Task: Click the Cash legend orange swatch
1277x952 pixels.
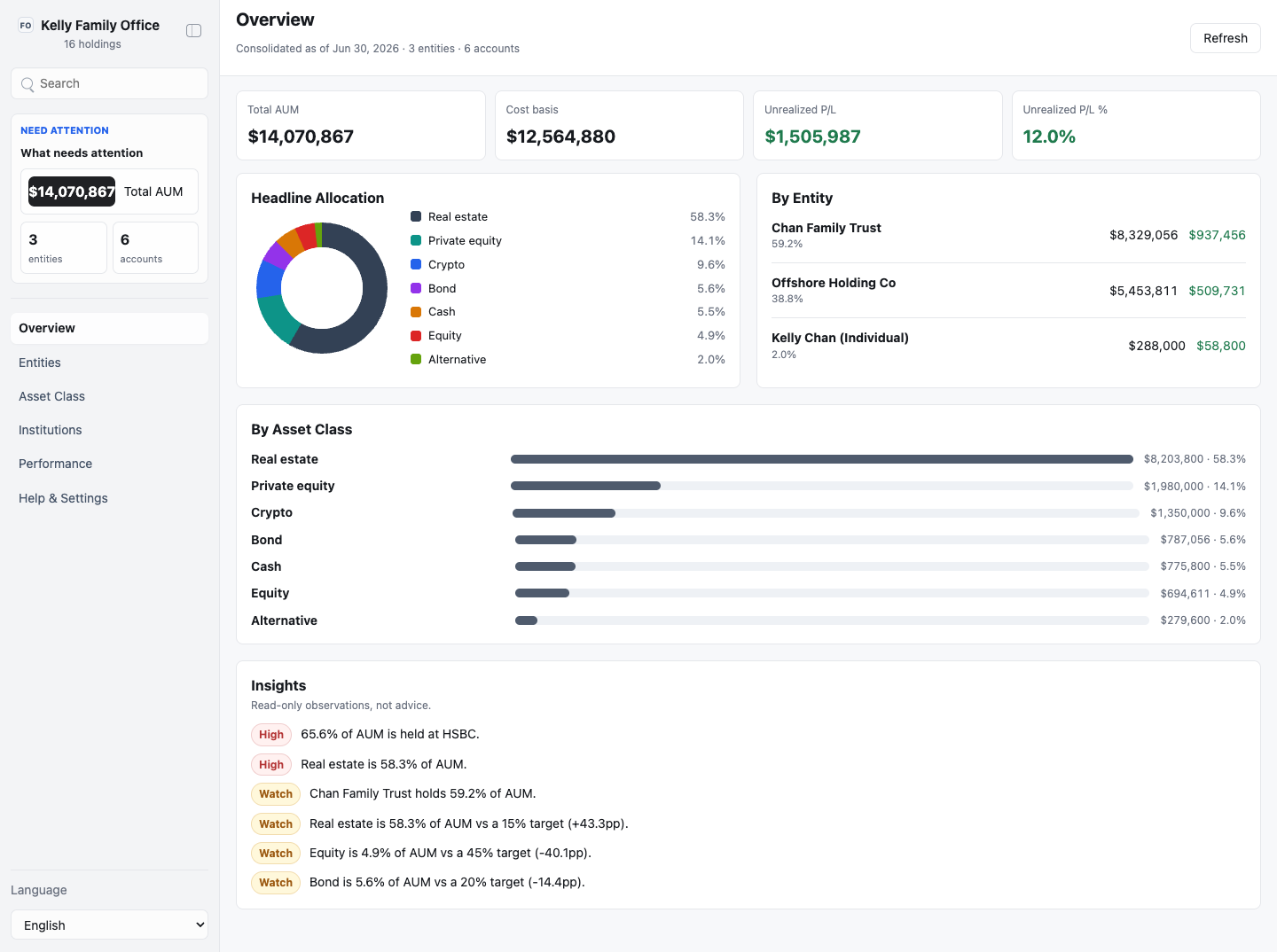Action: tap(416, 312)
